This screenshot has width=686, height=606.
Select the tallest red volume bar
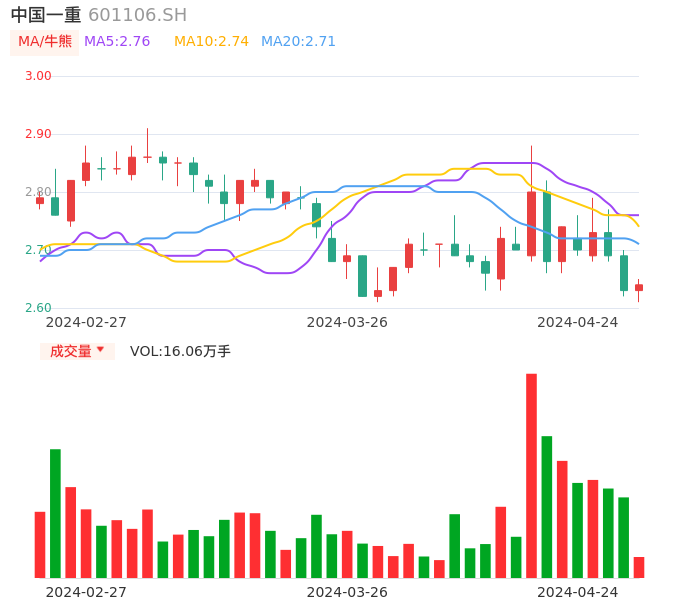coord(531,475)
